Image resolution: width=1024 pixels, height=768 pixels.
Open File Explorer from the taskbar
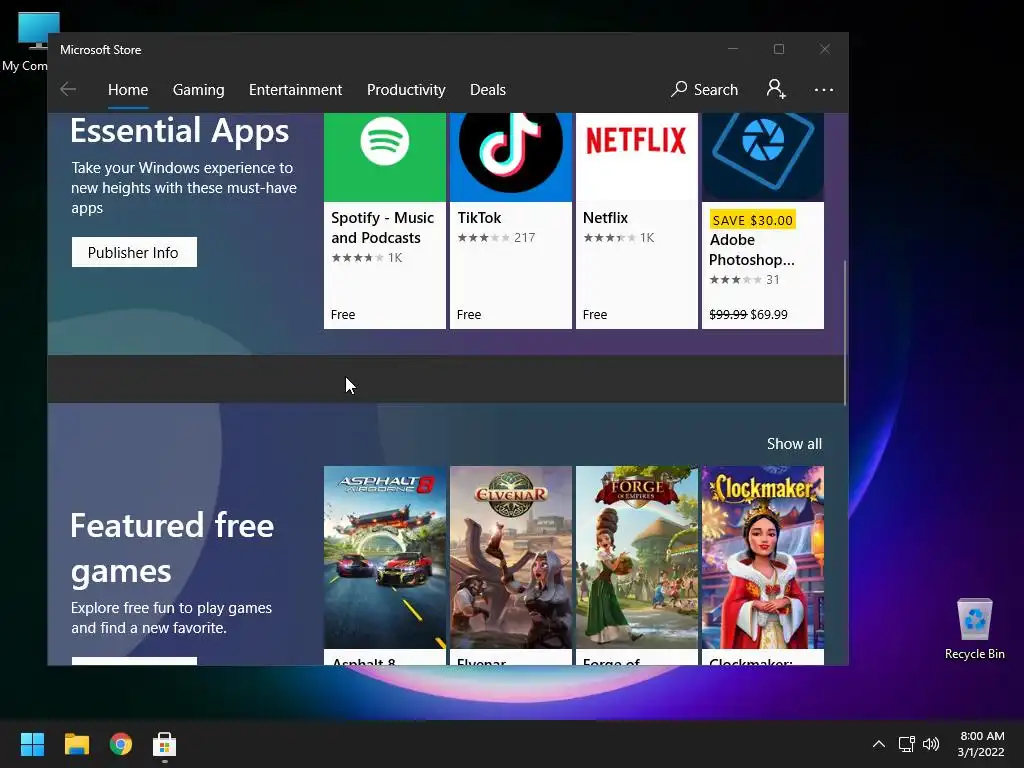pos(76,744)
